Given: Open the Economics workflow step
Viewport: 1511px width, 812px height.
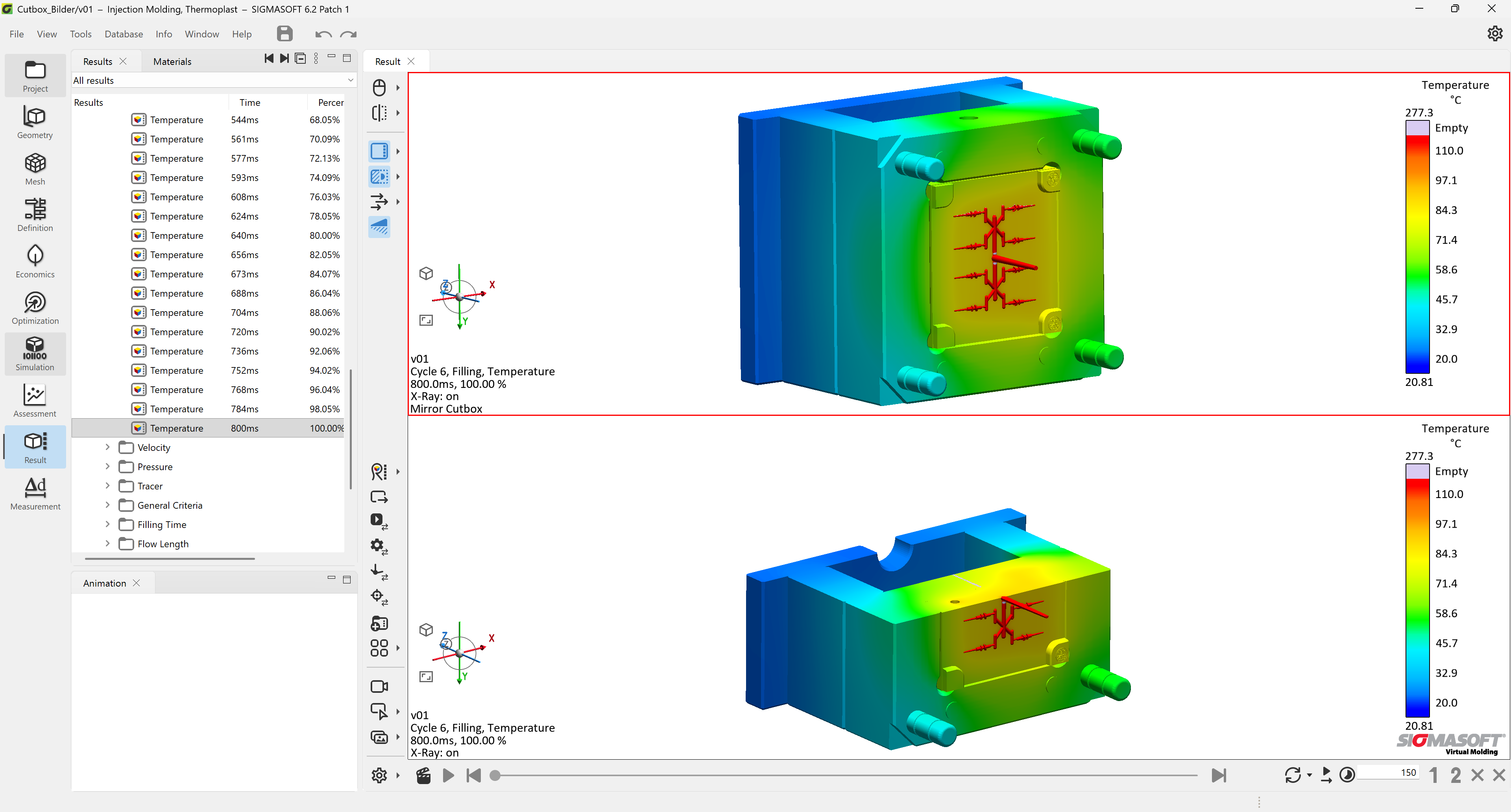Looking at the screenshot, I should point(35,262).
